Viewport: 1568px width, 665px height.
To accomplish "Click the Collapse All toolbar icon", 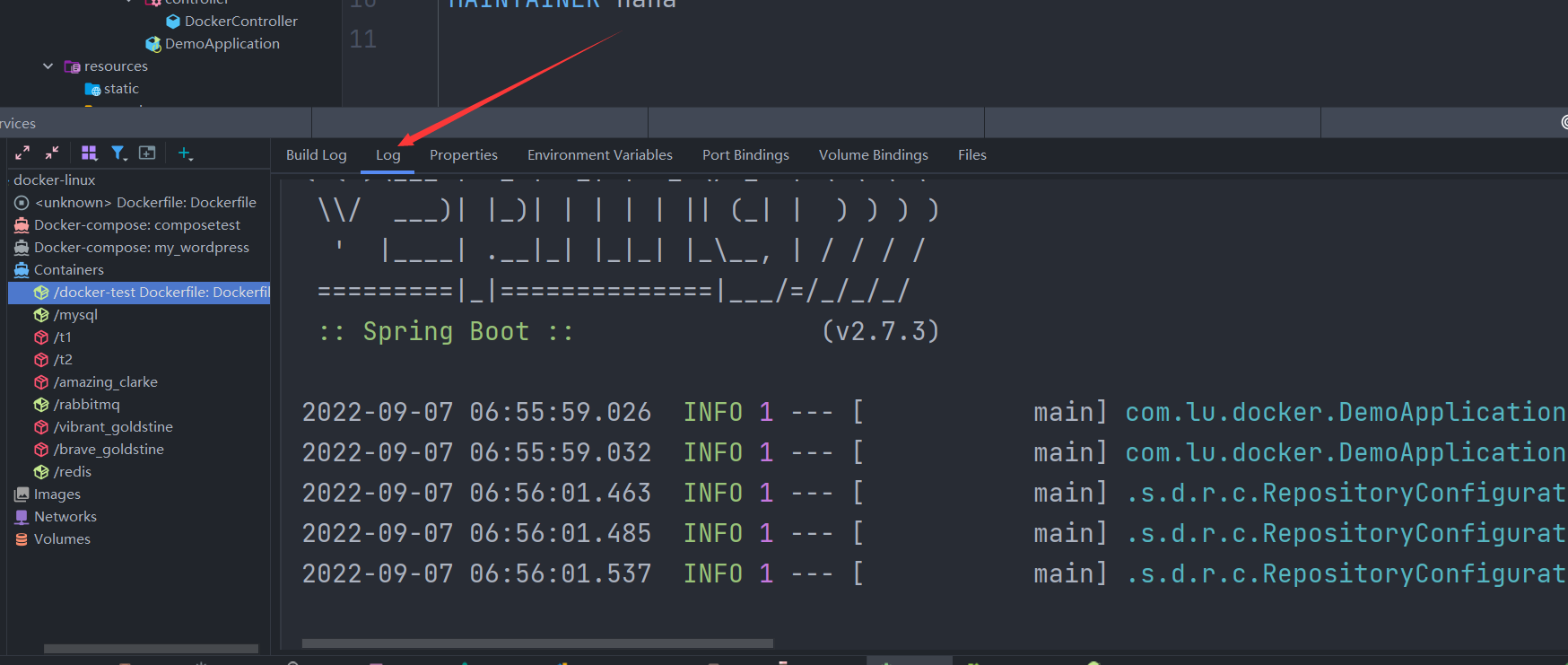I will click(x=52, y=153).
